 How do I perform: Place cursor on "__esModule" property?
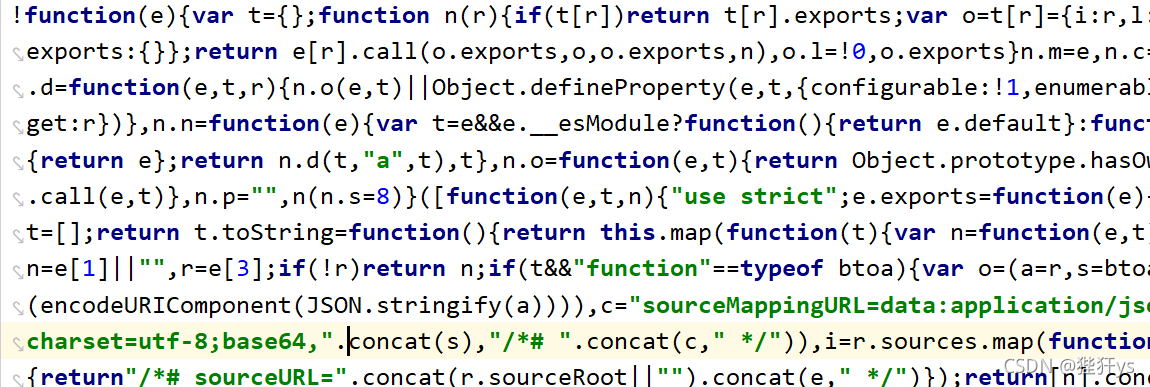[x=601, y=124]
